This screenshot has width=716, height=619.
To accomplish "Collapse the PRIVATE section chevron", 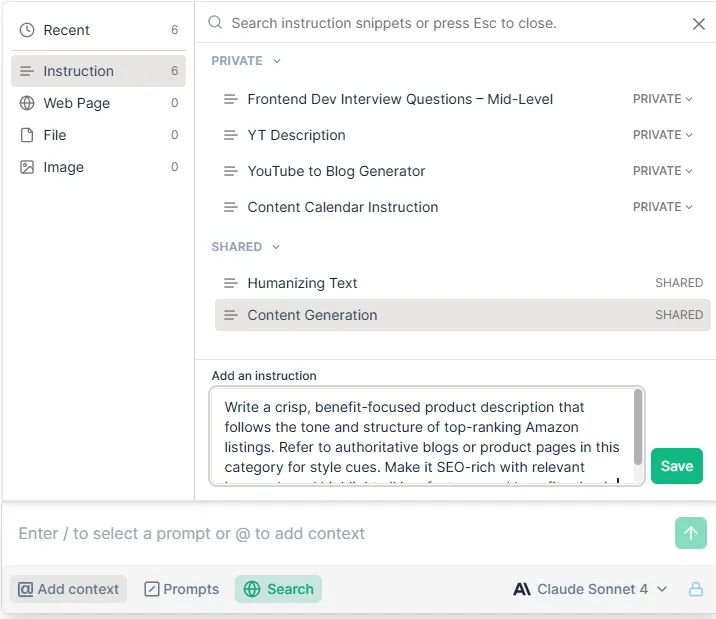I will pyautogui.click(x=277, y=61).
